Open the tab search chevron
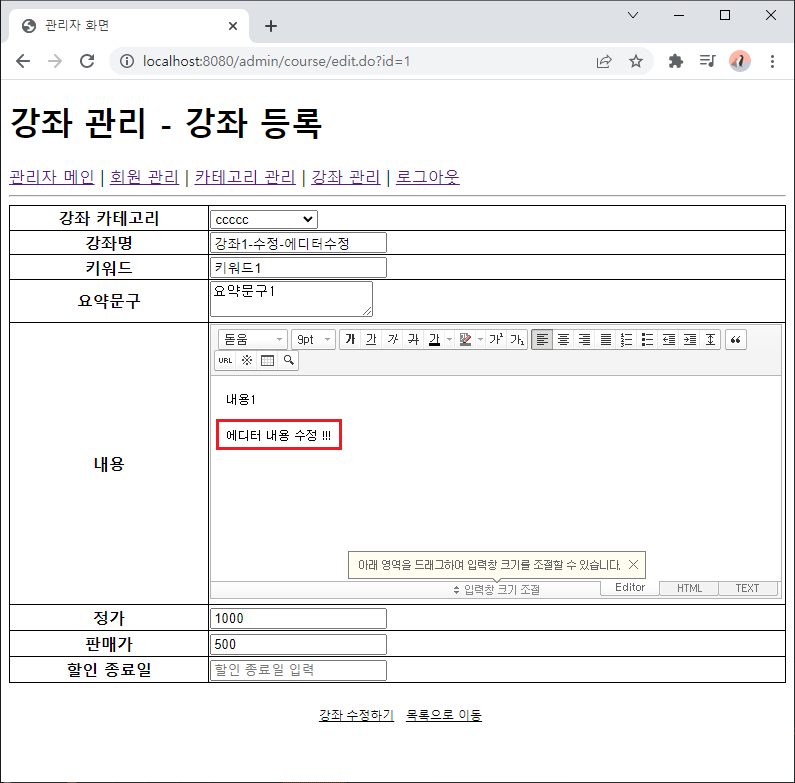The height and width of the screenshot is (783, 795). click(633, 15)
